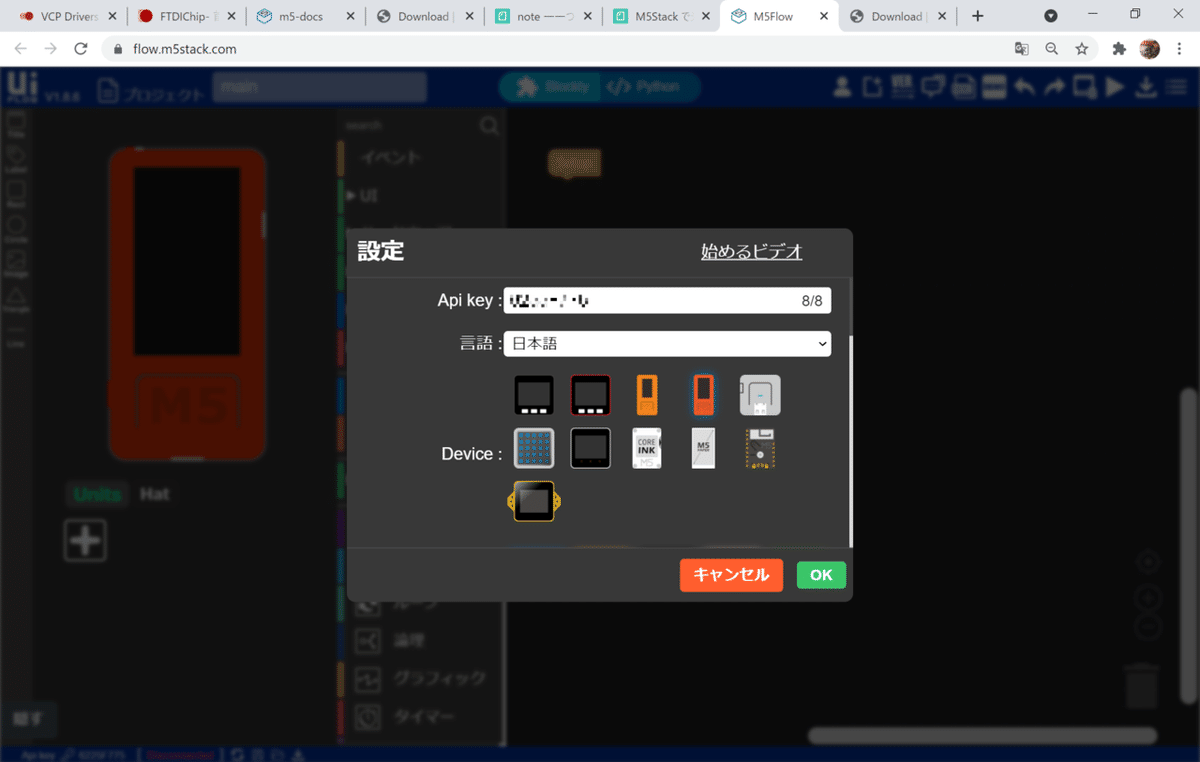Switch to the Units tab
Image resolution: width=1200 pixels, height=762 pixels.
point(98,494)
